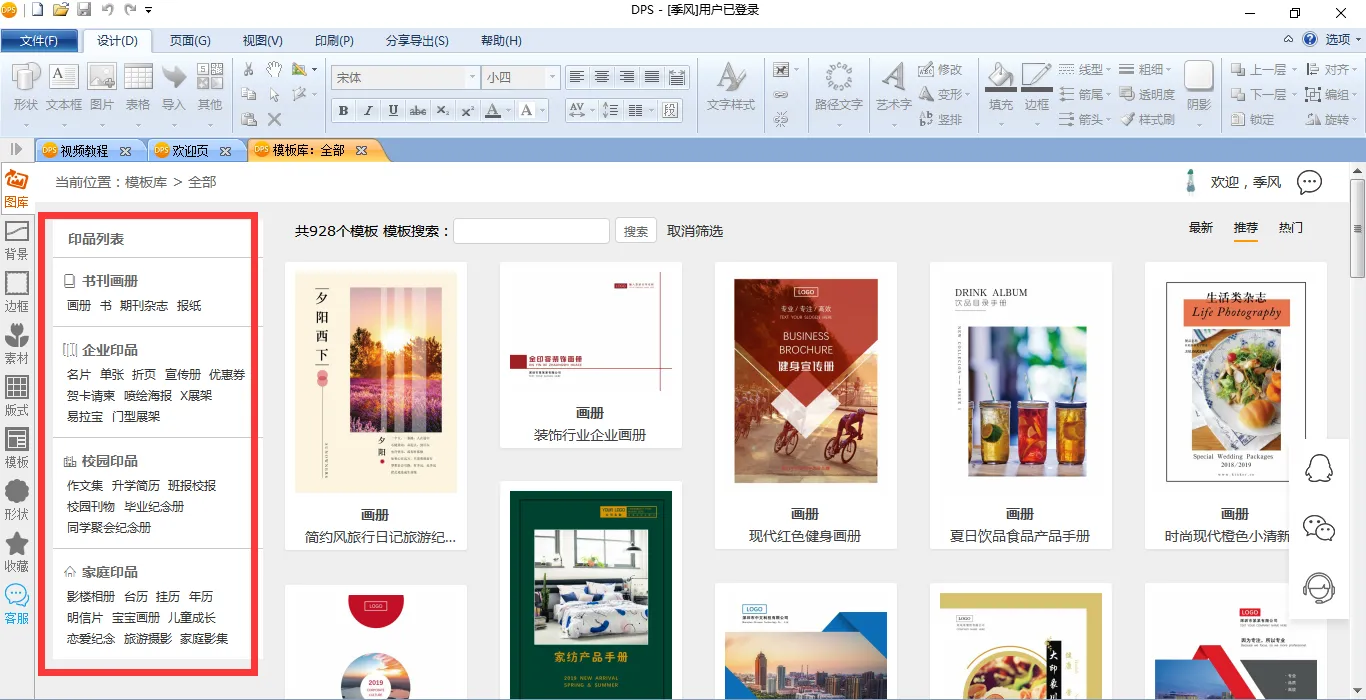Open the 页面(G) ribbon tab

190,41
